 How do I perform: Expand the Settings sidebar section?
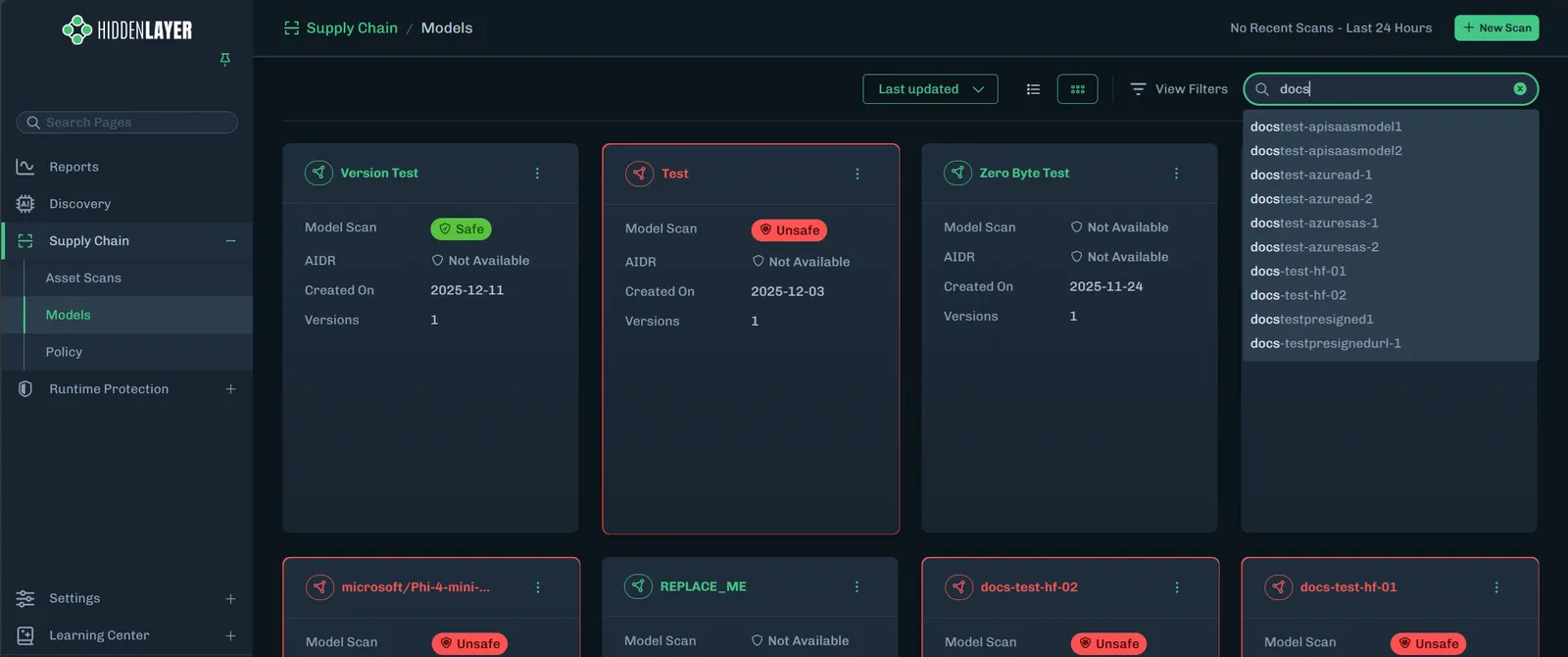(230, 599)
